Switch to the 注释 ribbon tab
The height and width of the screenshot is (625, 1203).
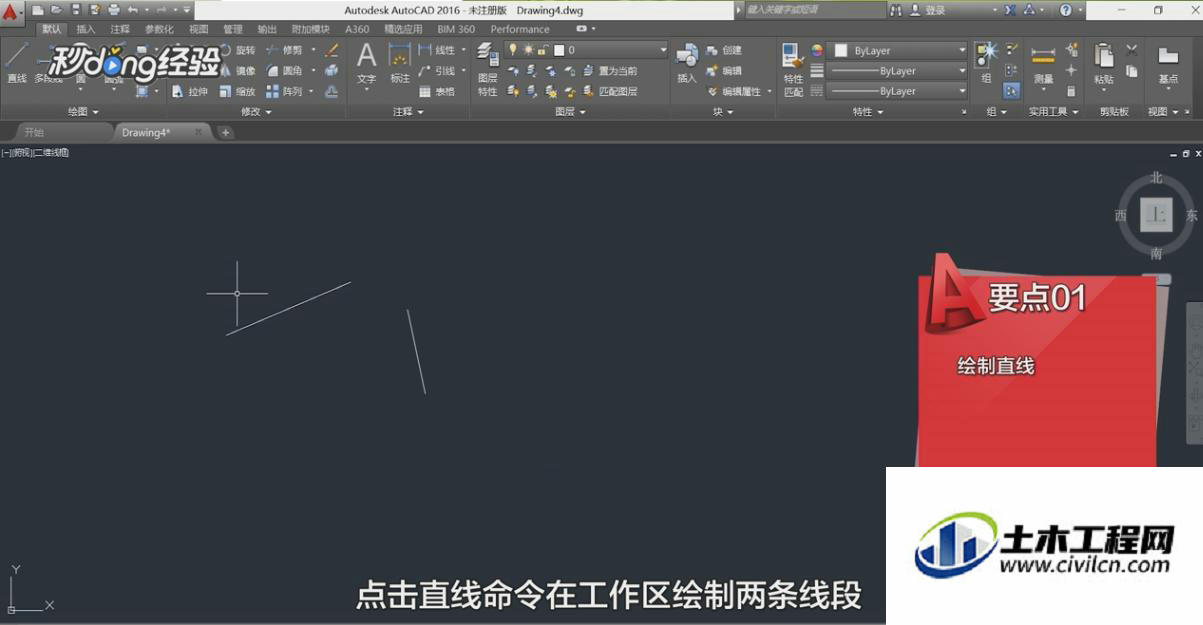[120, 29]
